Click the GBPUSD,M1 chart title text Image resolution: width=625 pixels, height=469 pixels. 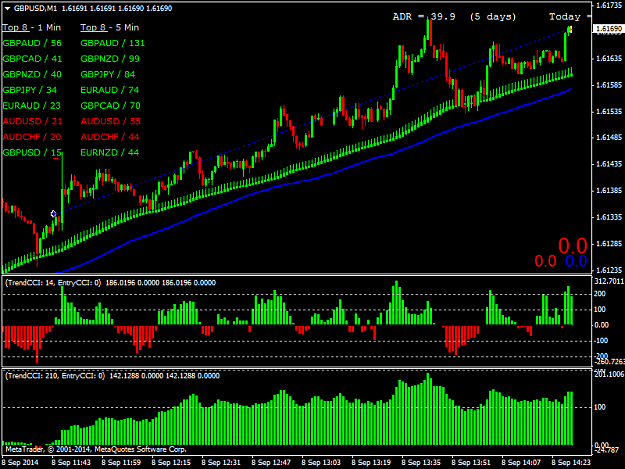[x=35, y=8]
